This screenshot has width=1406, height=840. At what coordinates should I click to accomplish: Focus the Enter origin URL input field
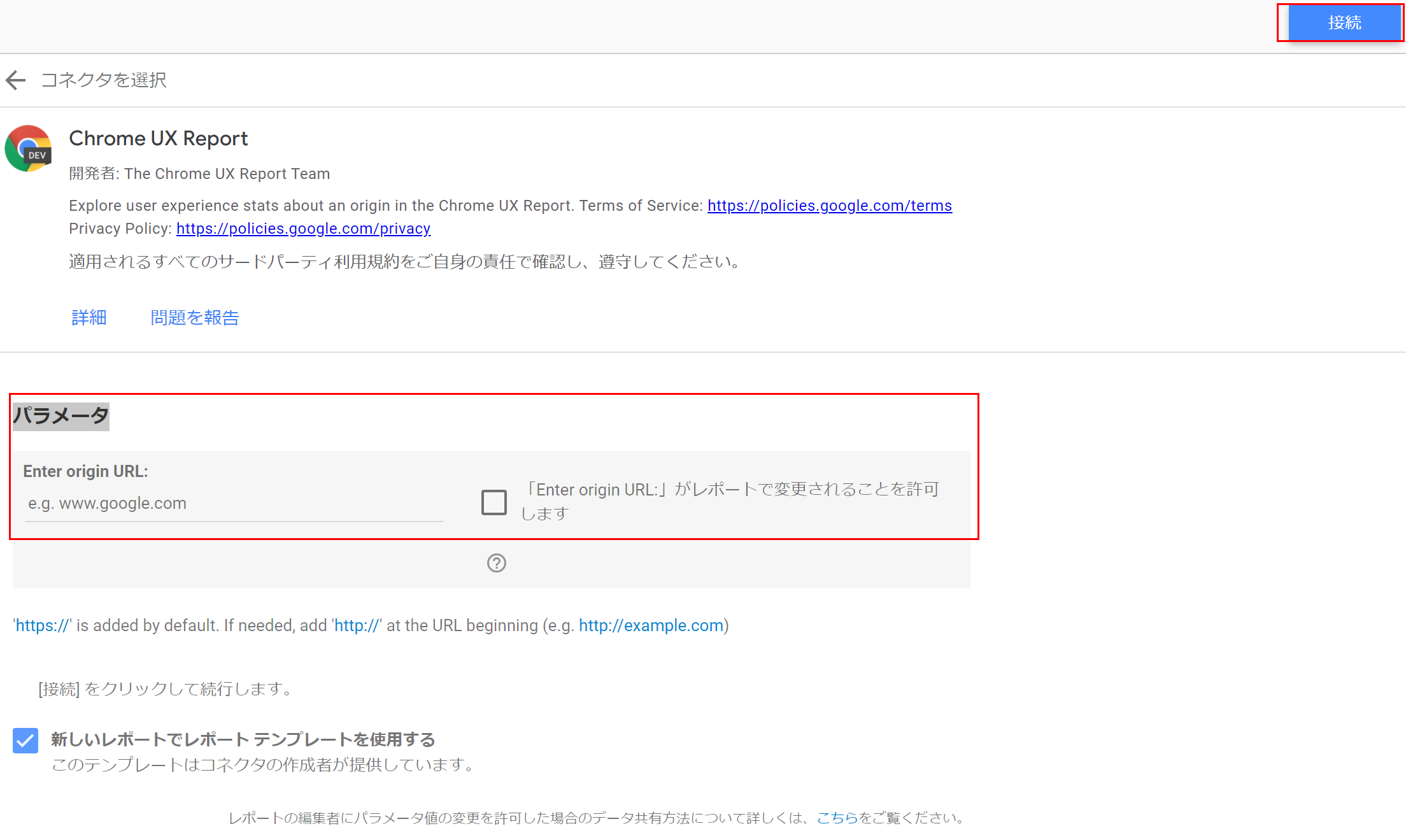(234, 503)
